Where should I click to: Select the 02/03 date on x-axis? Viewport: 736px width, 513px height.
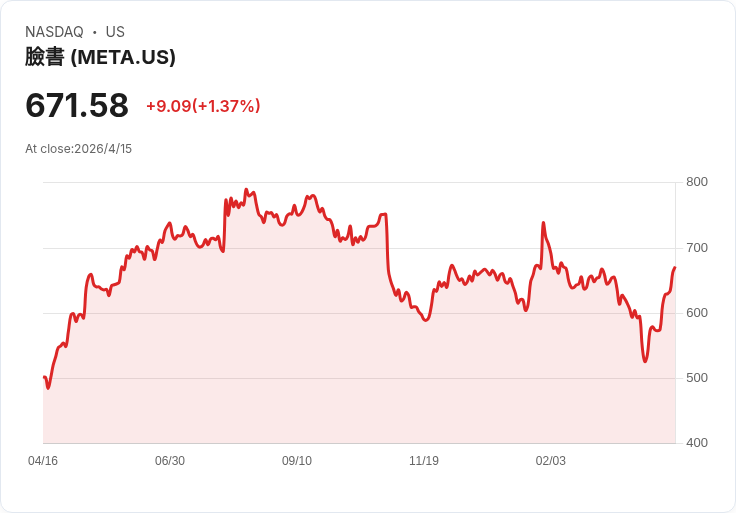551,461
